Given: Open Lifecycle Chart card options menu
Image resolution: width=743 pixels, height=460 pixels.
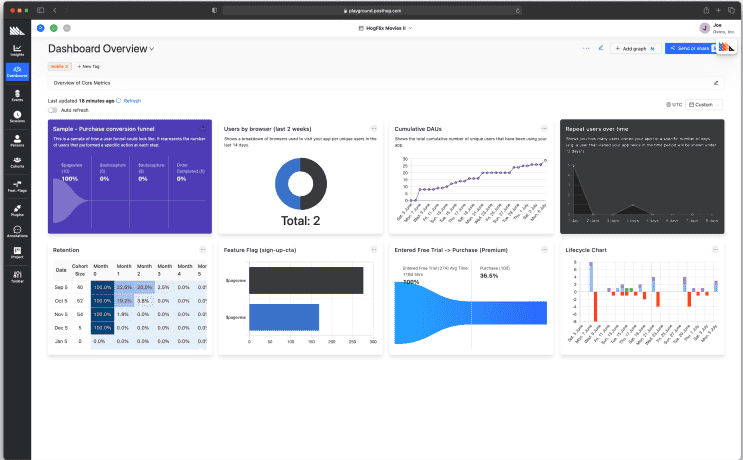Looking at the screenshot, I should (x=716, y=250).
